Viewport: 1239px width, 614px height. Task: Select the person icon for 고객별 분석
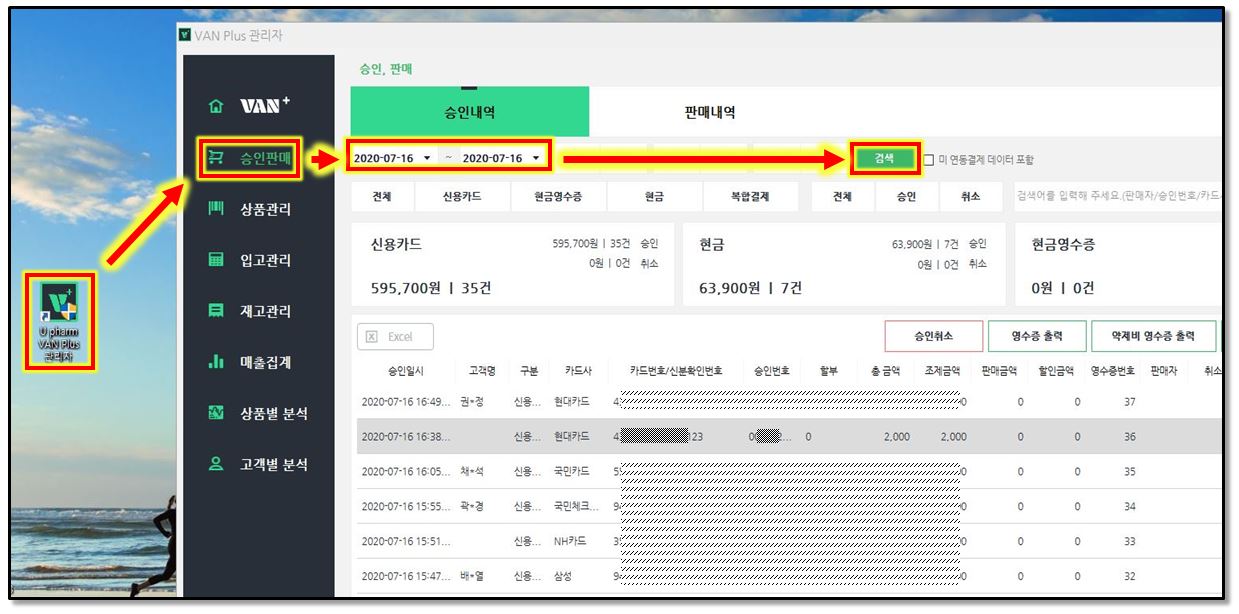[215, 464]
